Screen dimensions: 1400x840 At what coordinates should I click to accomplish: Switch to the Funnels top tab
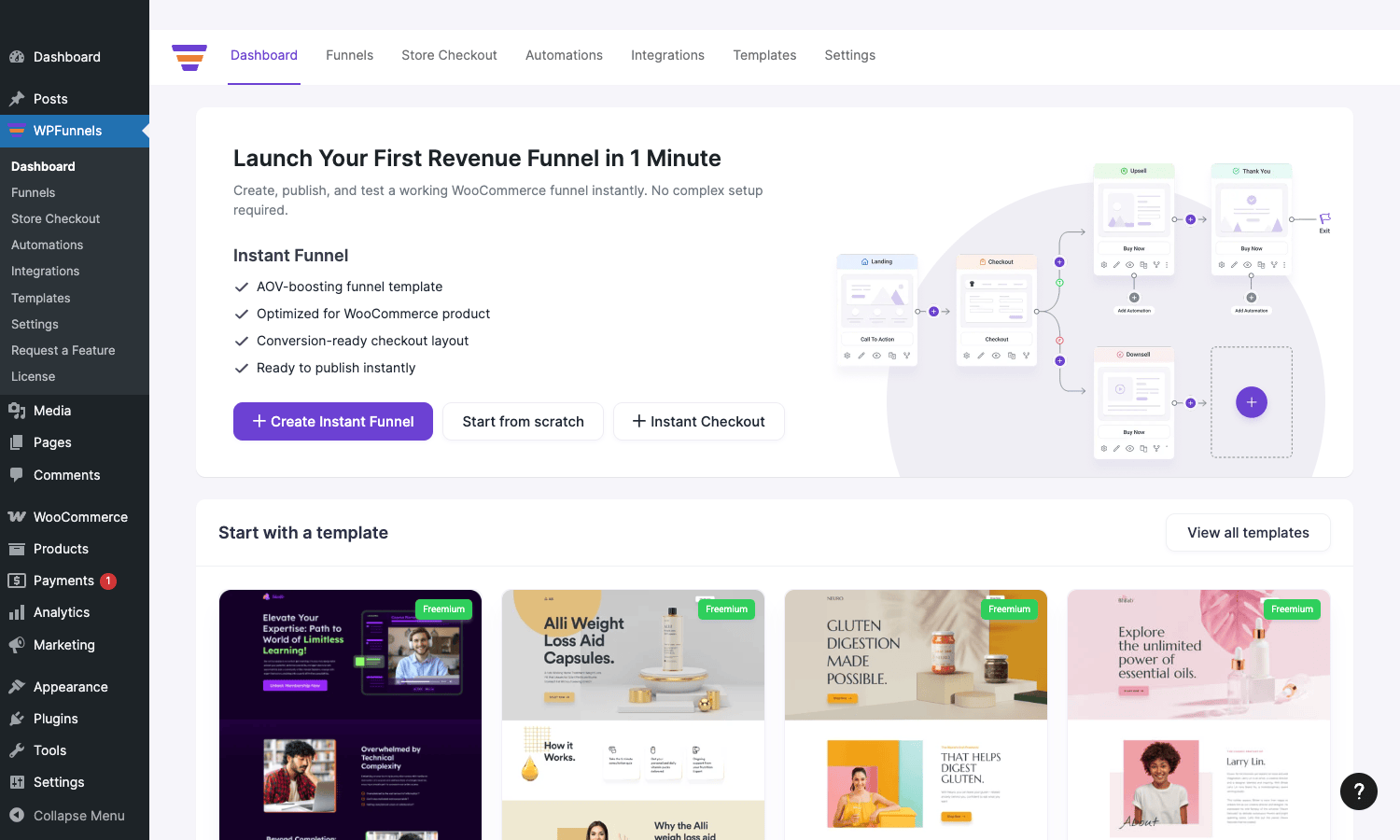[x=349, y=55]
